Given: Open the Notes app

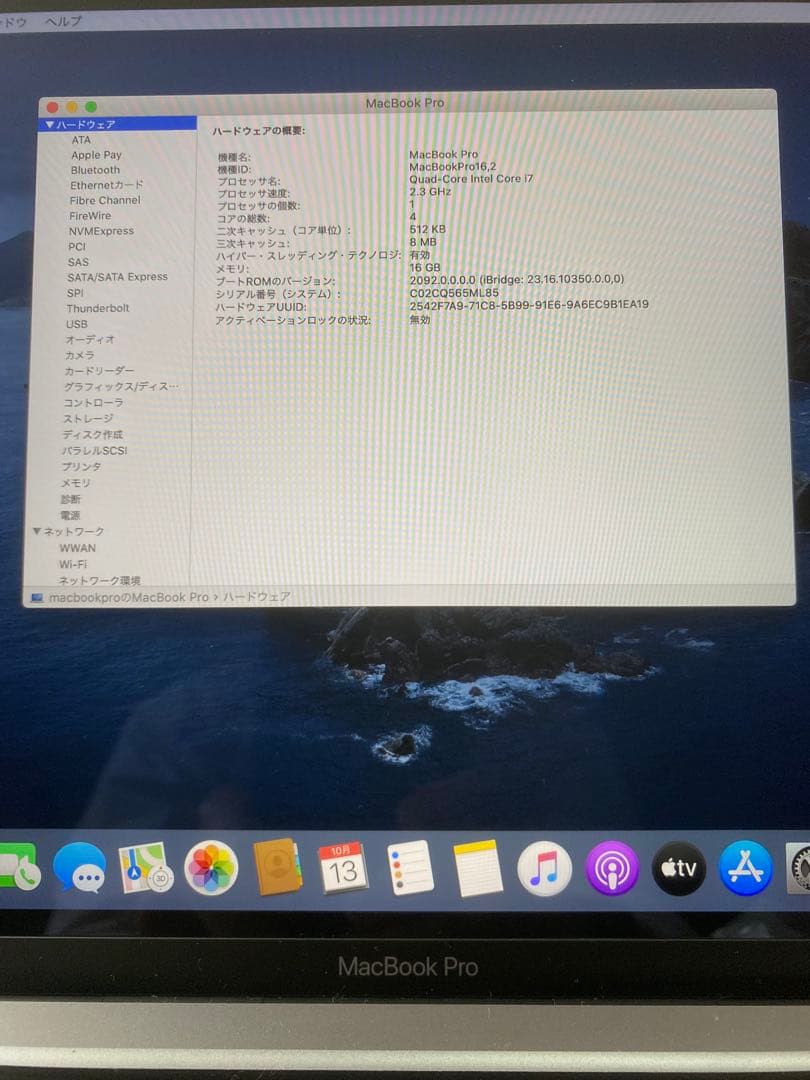Looking at the screenshot, I should [x=477, y=868].
